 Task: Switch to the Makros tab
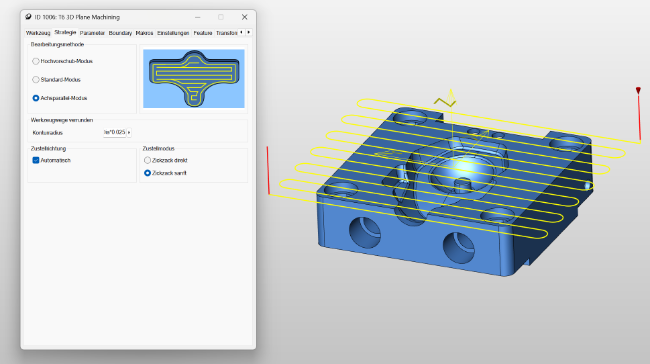[x=144, y=33]
